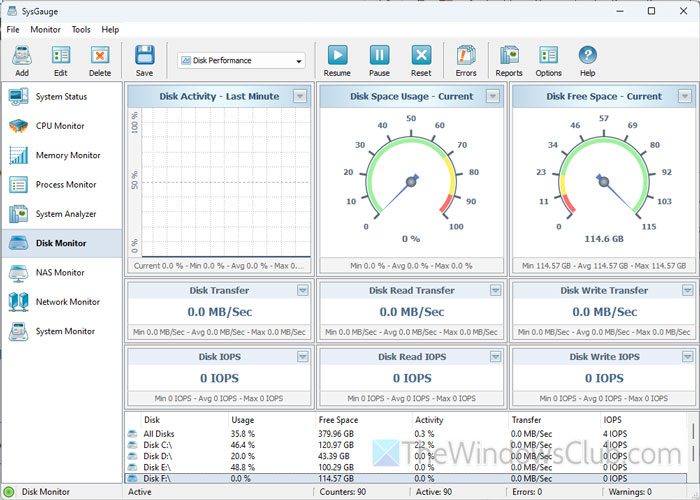The height and width of the screenshot is (500, 700).
Task: Open the File menu
Action: point(13,30)
